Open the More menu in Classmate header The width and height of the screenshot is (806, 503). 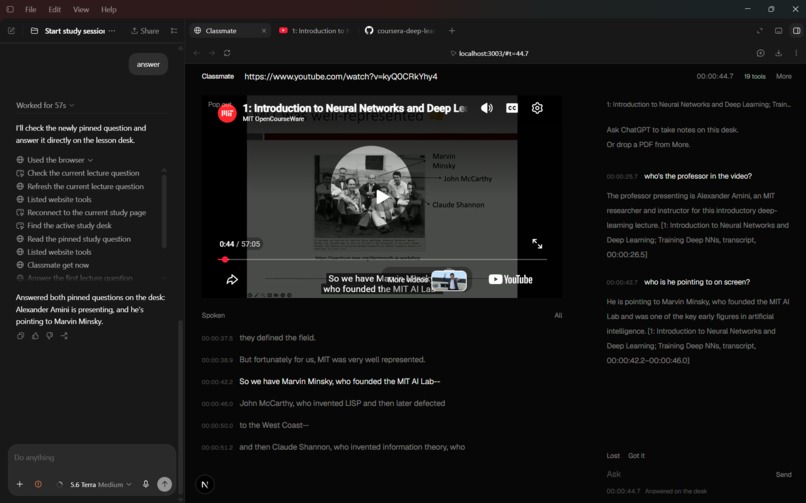783,76
